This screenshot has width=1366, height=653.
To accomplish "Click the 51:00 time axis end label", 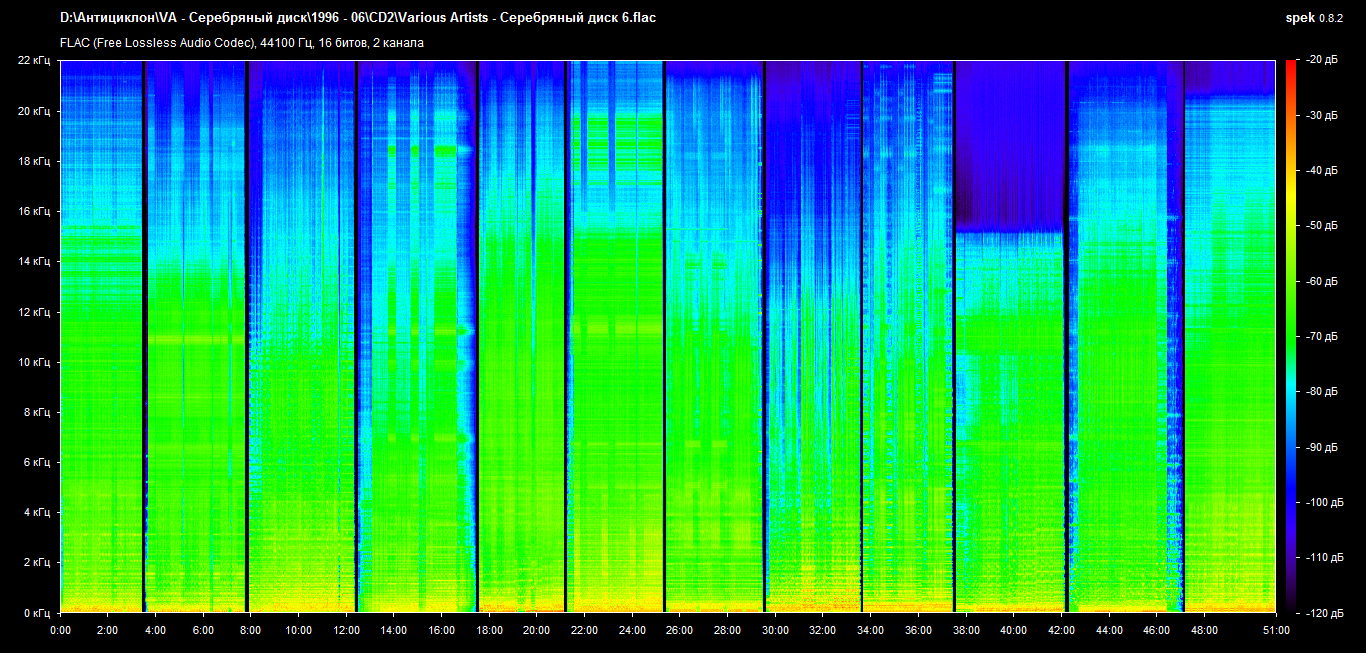I will pyautogui.click(x=1276, y=630).
